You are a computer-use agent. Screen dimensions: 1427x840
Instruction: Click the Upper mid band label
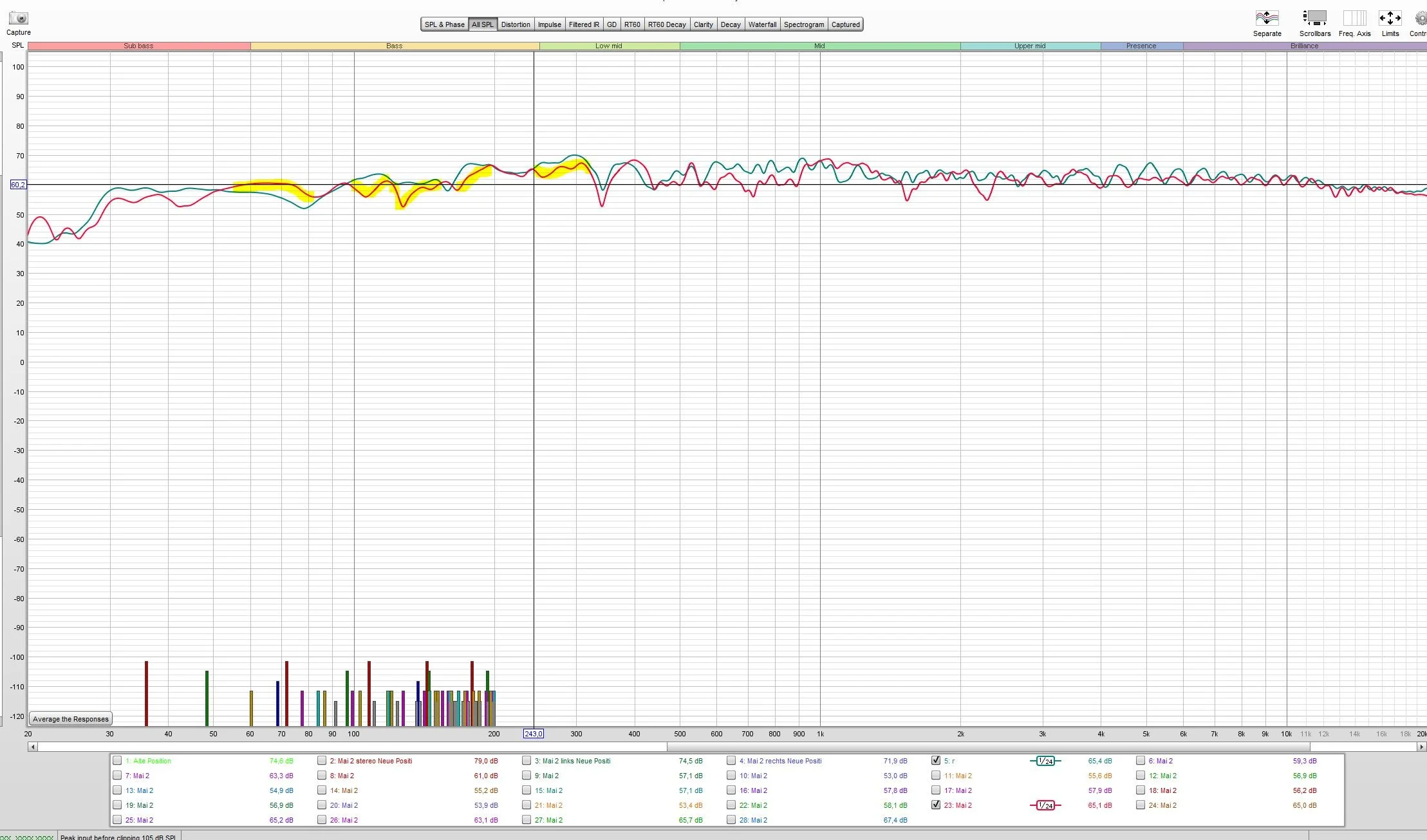tap(1030, 46)
